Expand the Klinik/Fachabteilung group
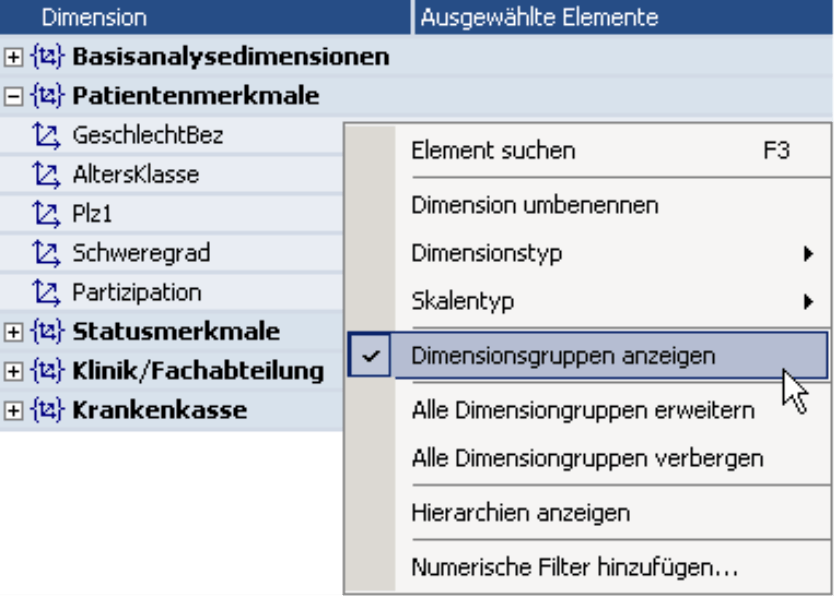Image resolution: width=834 pixels, height=596 pixels. (x=13, y=371)
